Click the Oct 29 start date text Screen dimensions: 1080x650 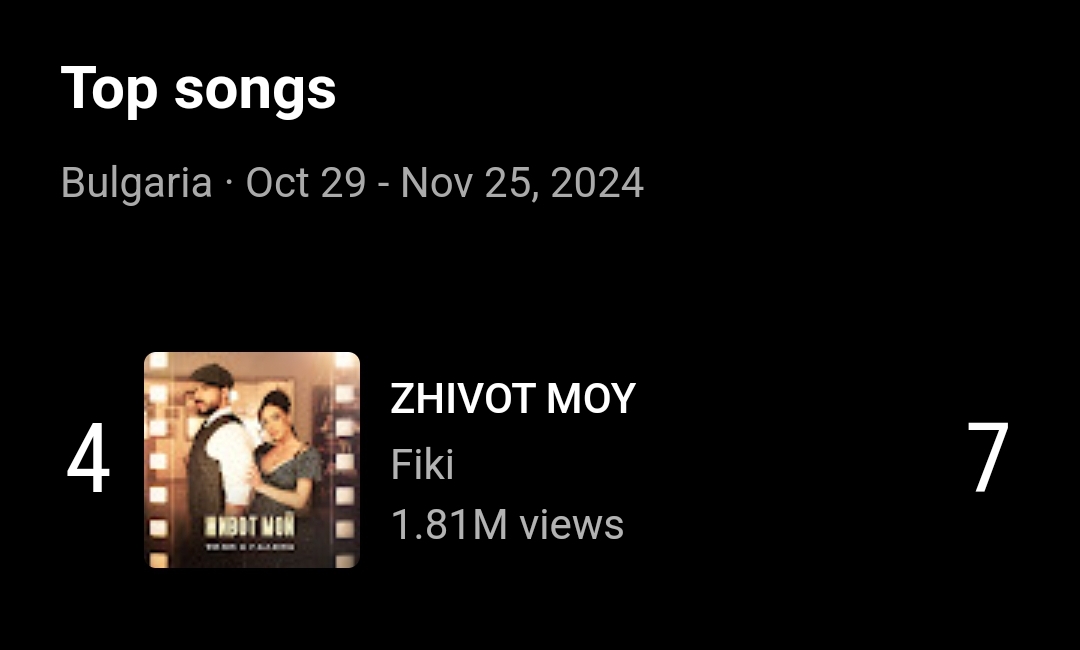pyautogui.click(x=306, y=183)
